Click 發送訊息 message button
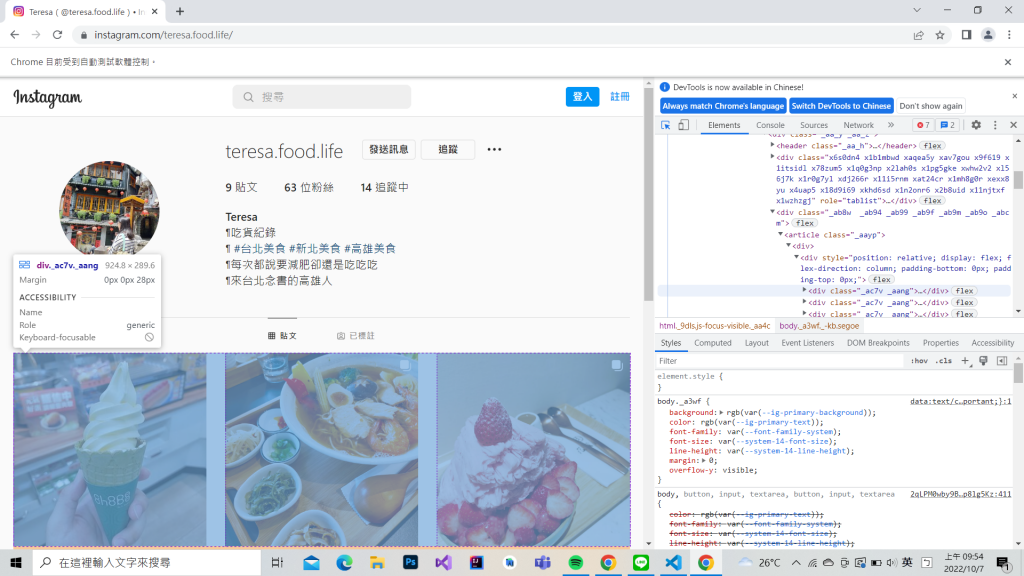 [x=389, y=150]
